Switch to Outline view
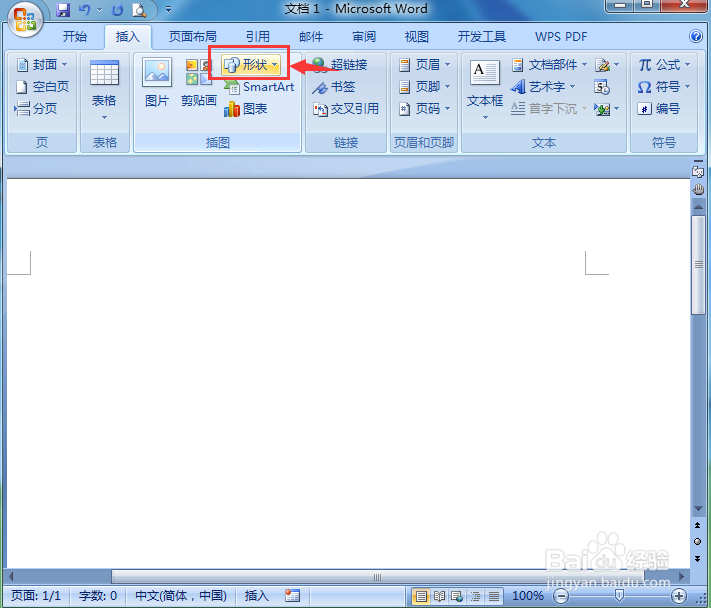 (475, 596)
